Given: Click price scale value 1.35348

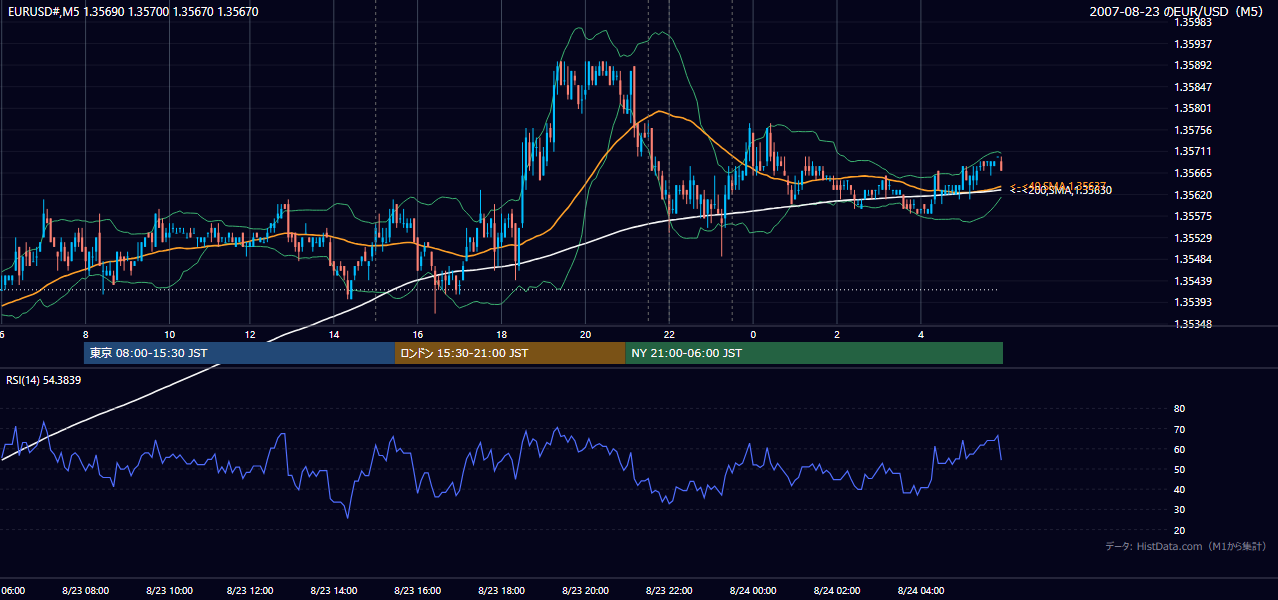Looking at the screenshot, I should pyautogui.click(x=1193, y=324).
